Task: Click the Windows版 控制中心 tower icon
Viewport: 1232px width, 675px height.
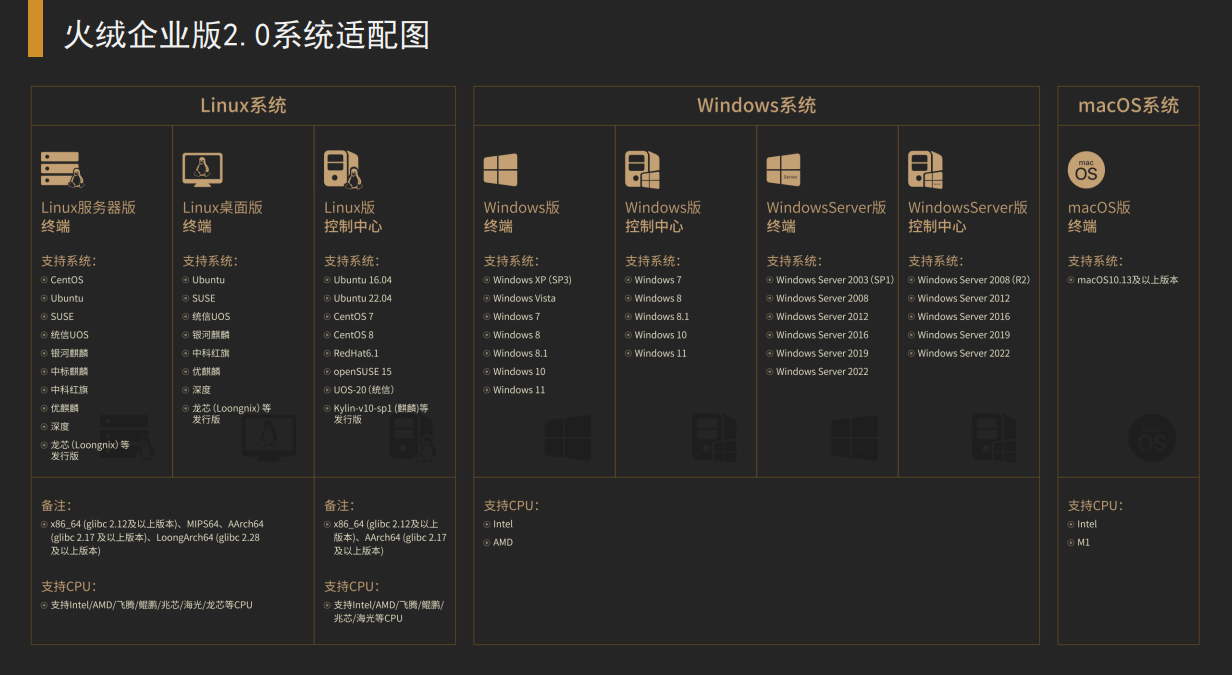Action: click(x=642, y=169)
